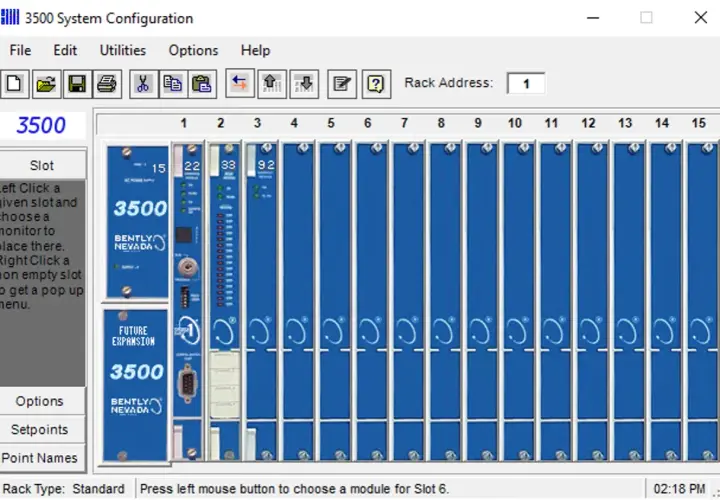Open the Edit menu

coord(65,50)
